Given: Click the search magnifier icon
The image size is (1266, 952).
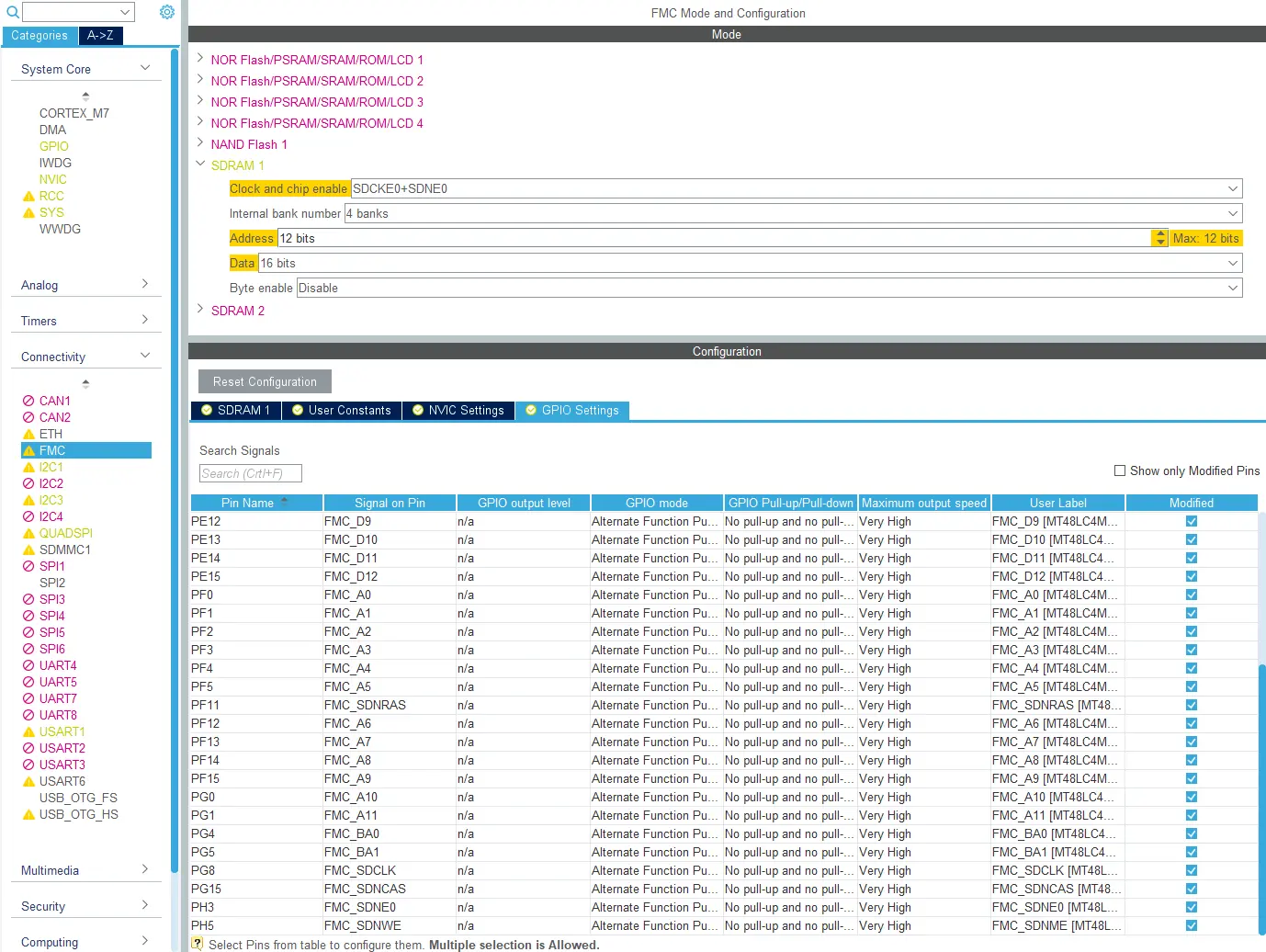Looking at the screenshot, I should coord(12,12).
